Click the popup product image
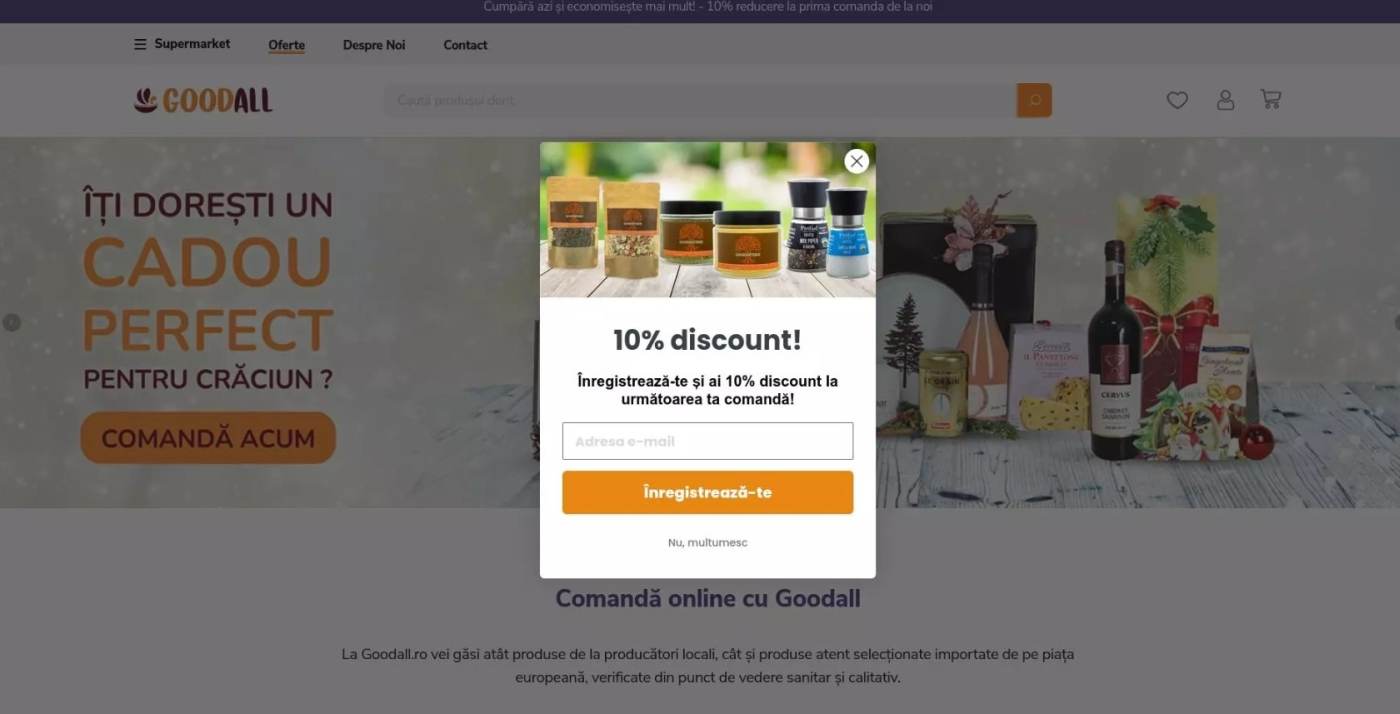Screen dimensions: 1400x714 [x=707, y=220]
